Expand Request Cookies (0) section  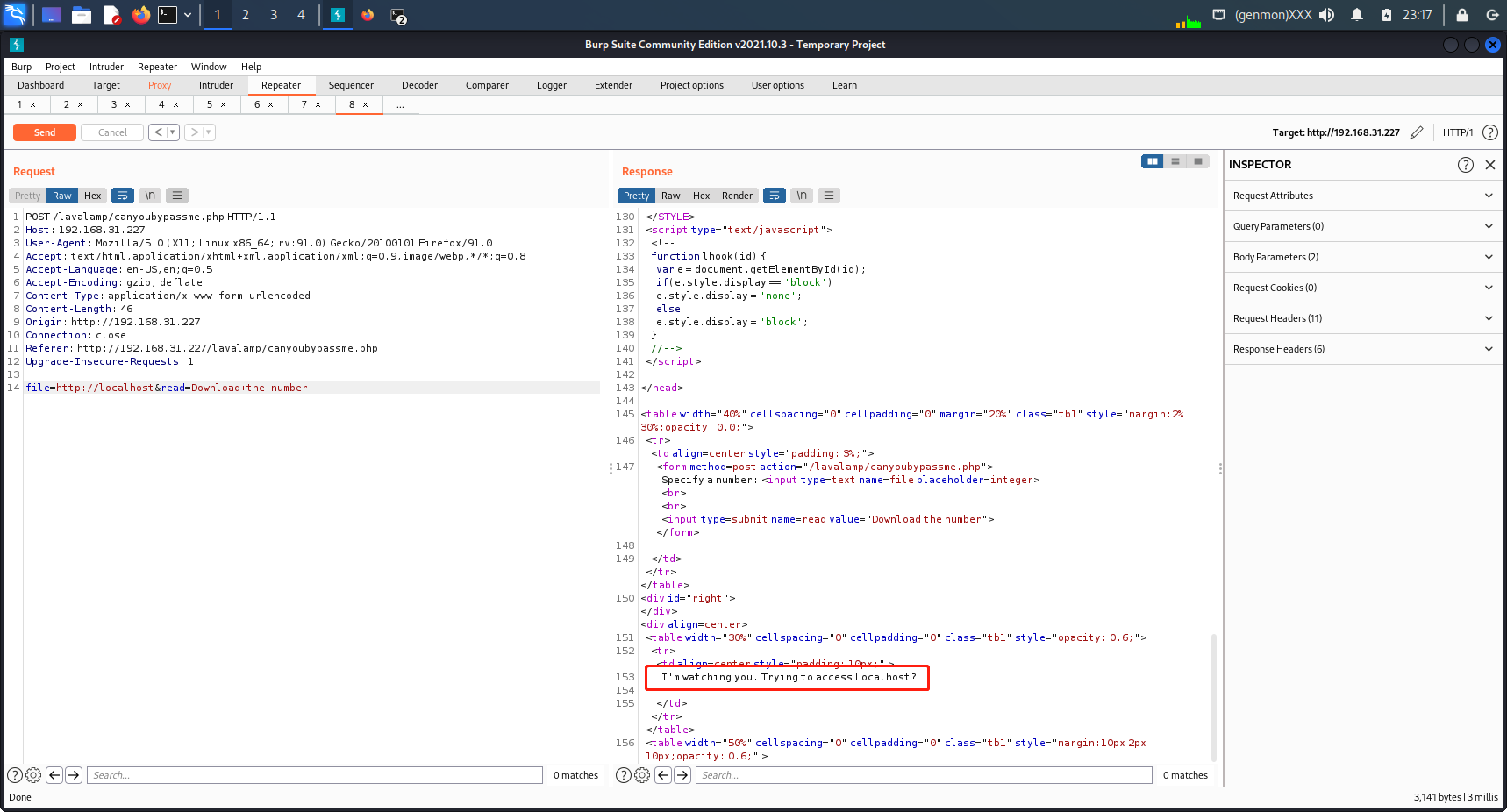point(1363,288)
